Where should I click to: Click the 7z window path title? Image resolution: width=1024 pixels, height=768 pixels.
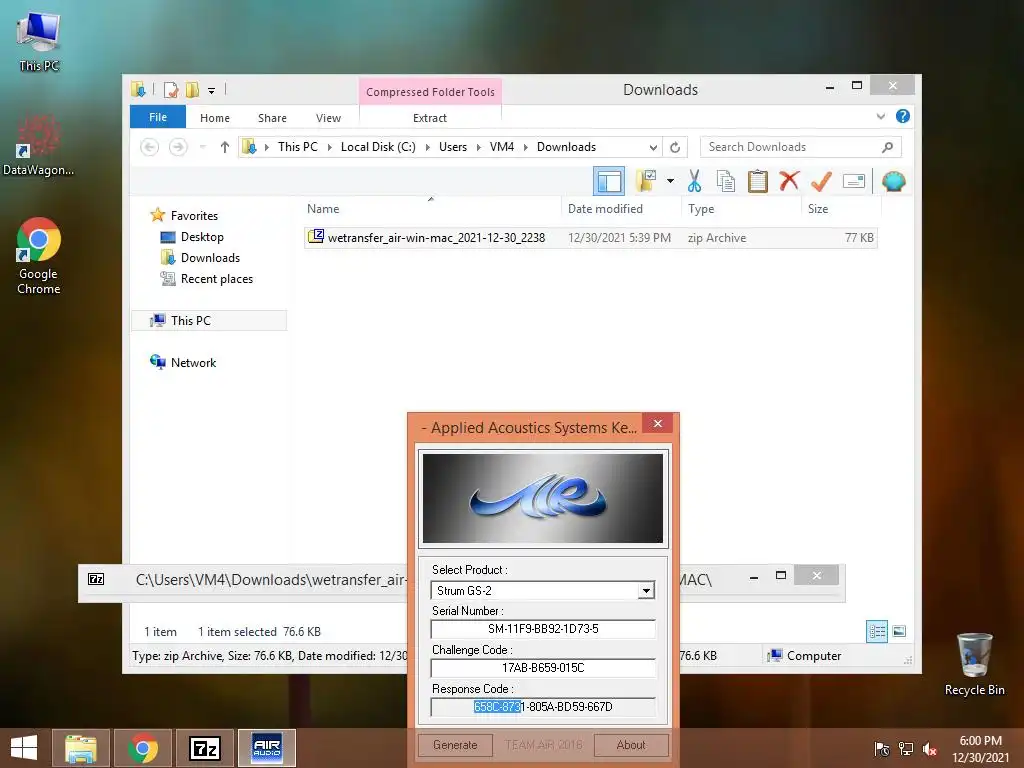pos(270,579)
